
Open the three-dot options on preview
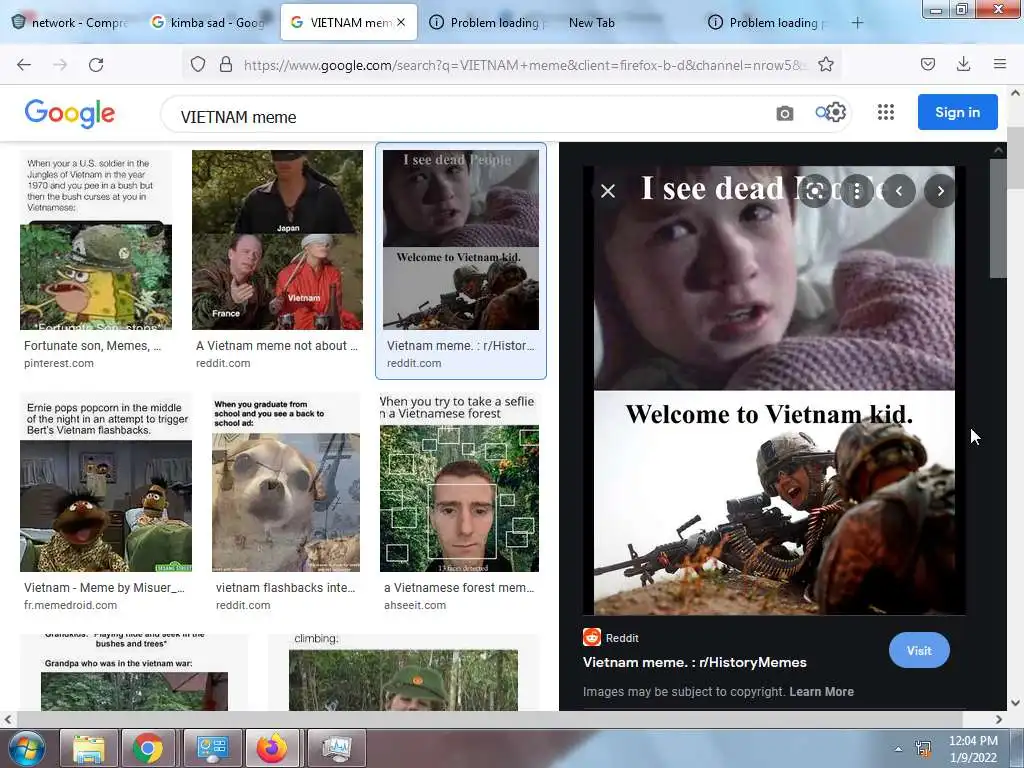click(857, 191)
